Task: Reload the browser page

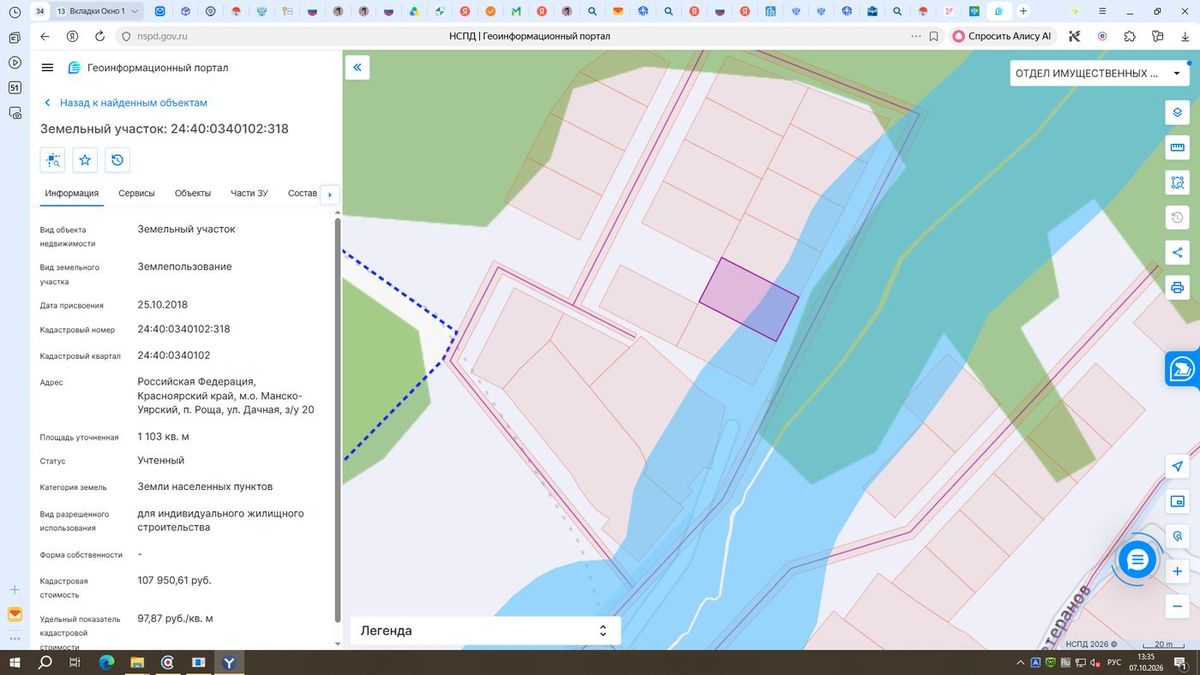Action: tap(100, 36)
